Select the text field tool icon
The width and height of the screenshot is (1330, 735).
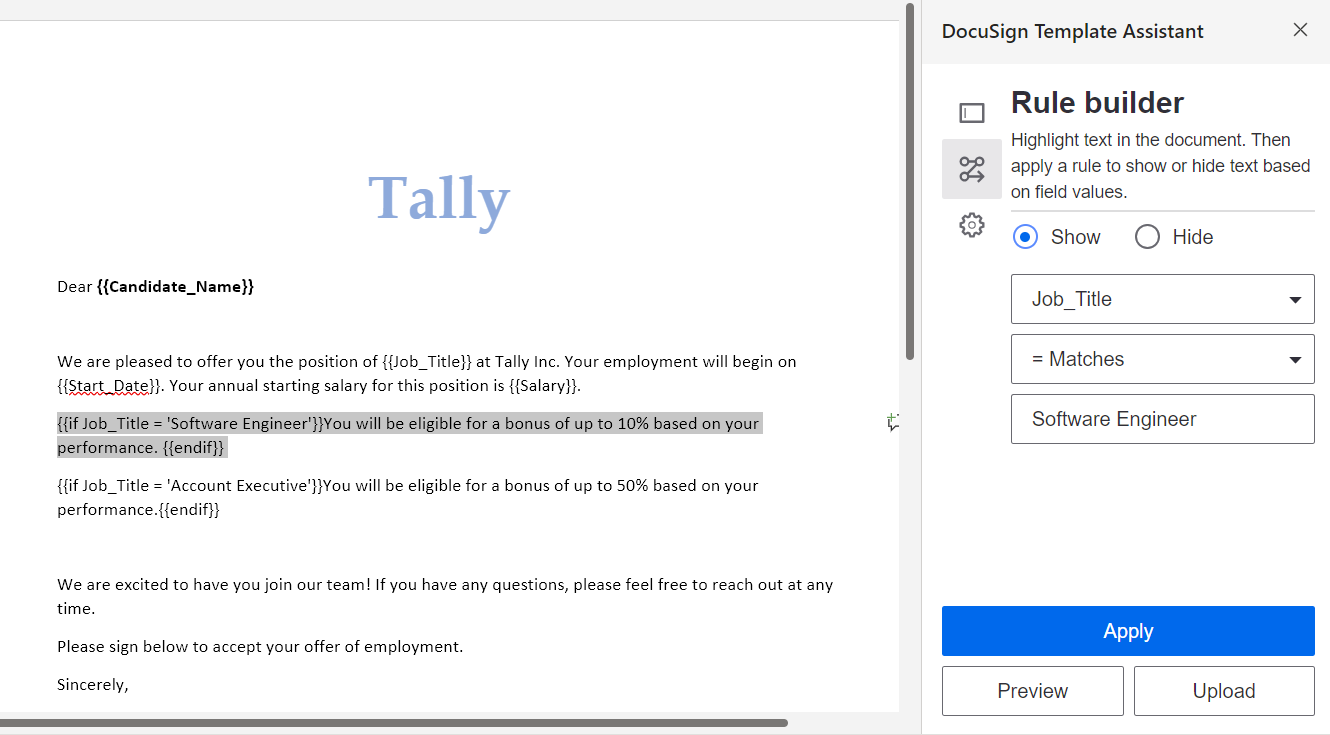pyautogui.click(x=971, y=112)
